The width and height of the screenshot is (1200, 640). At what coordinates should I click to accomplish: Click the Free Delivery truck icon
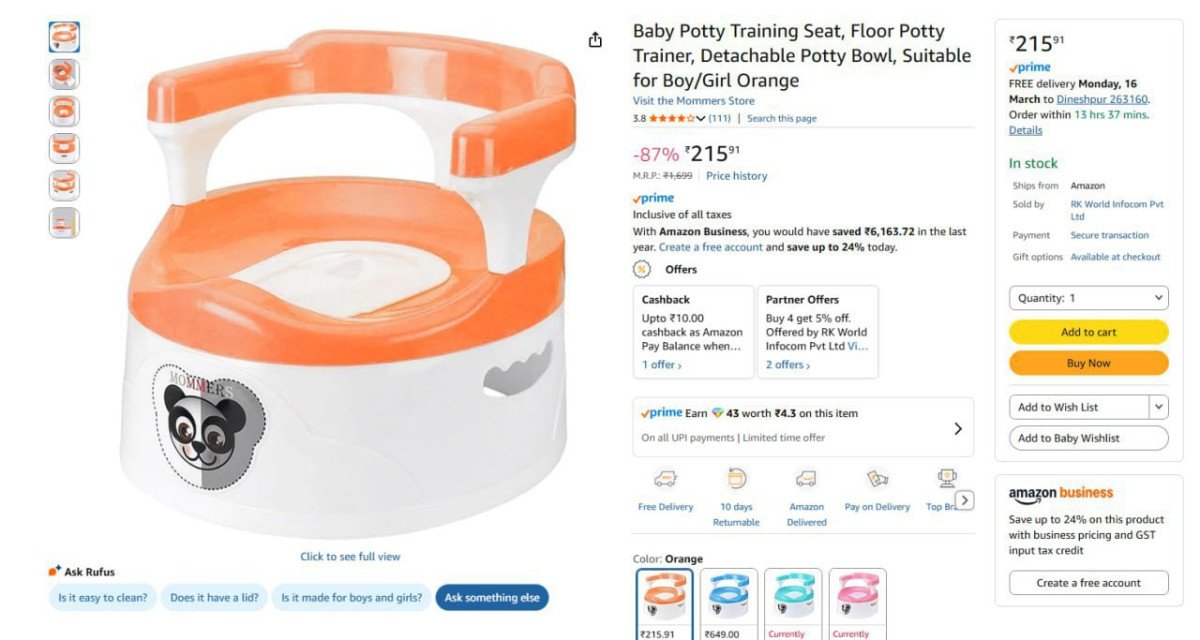point(665,479)
